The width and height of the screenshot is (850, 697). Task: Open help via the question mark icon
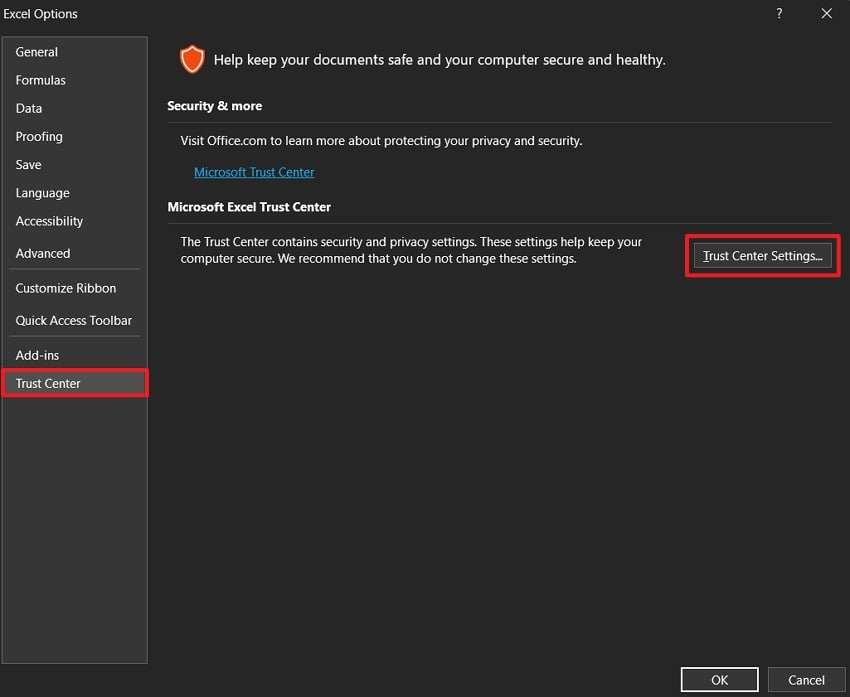(779, 14)
